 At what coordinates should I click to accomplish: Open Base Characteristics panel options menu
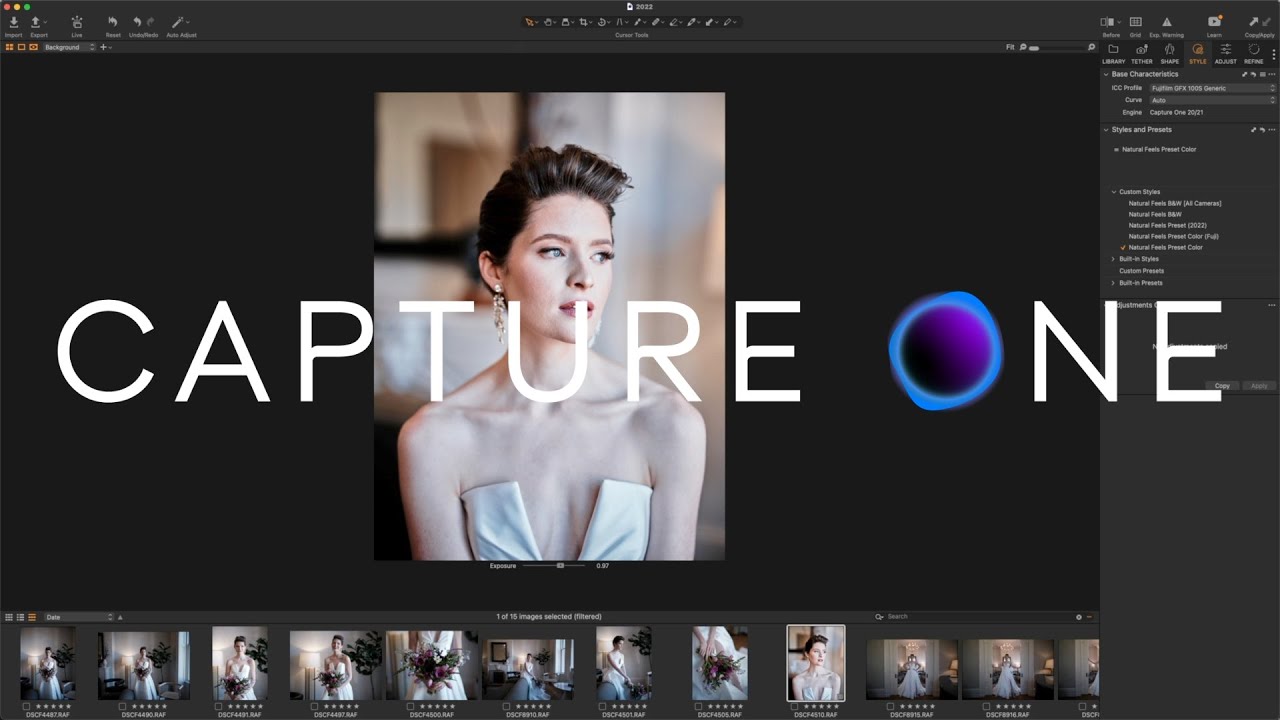click(1272, 74)
